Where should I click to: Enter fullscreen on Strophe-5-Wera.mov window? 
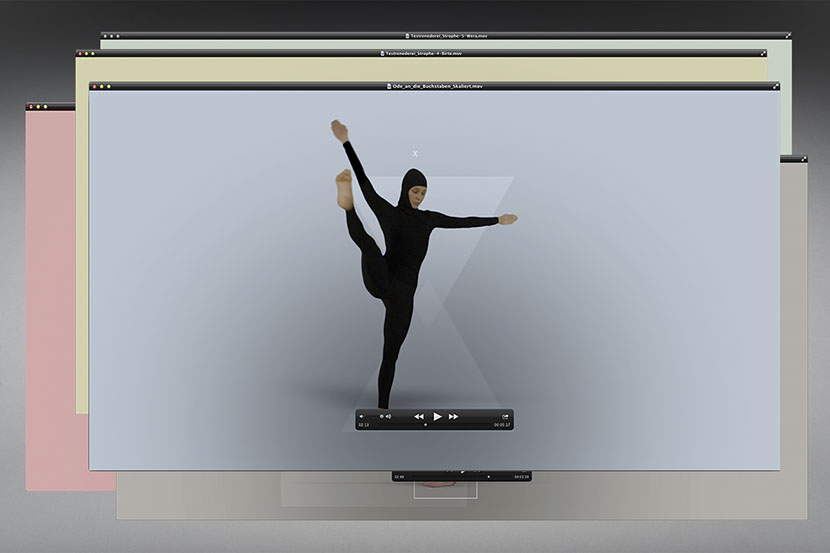pyautogui.click(x=788, y=35)
